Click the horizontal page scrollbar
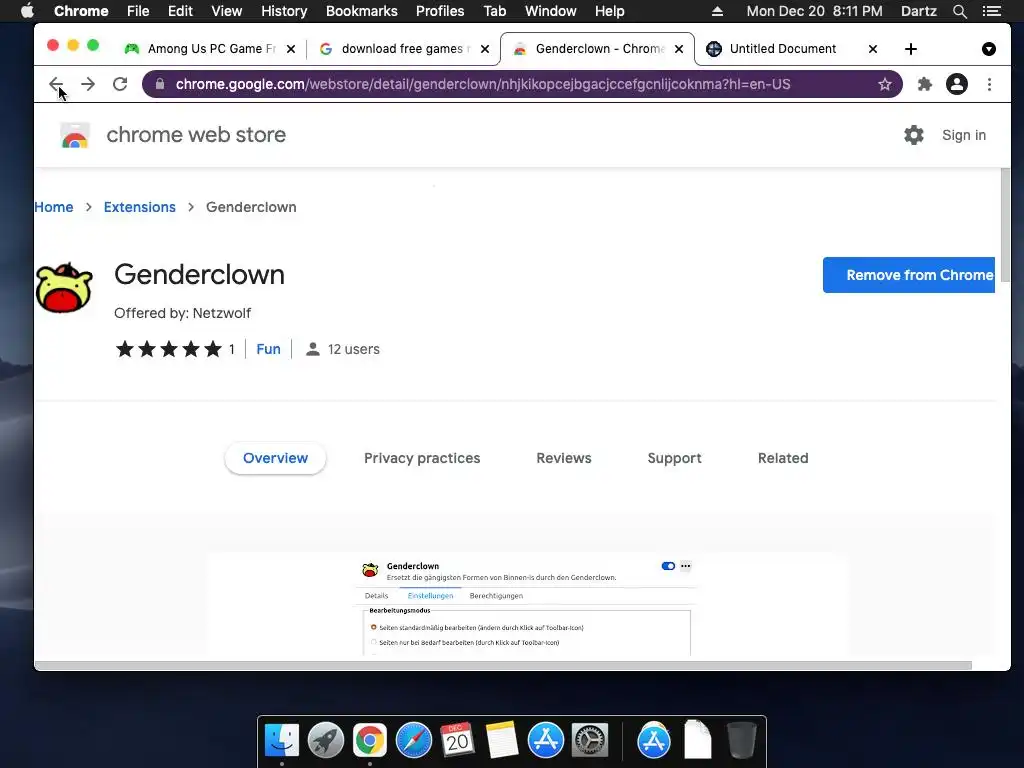The image size is (1024, 768). [503, 665]
